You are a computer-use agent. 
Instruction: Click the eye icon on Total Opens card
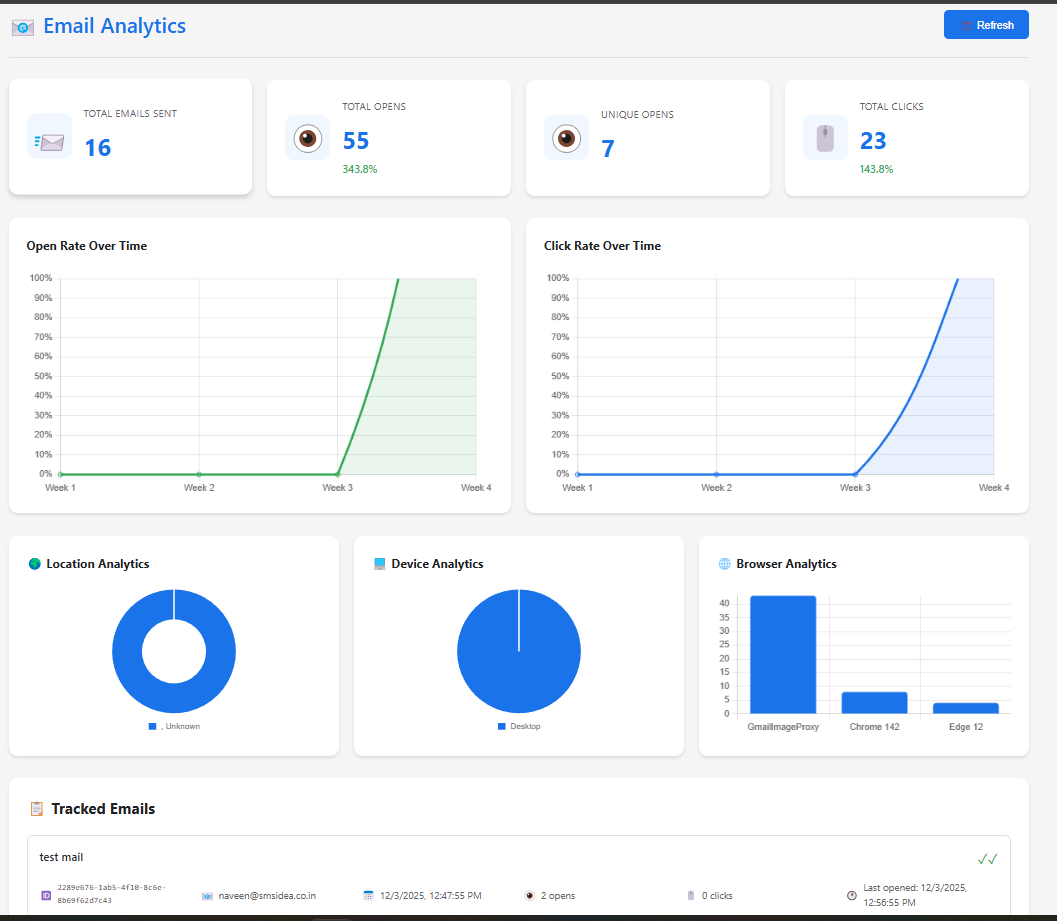pos(307,137)
